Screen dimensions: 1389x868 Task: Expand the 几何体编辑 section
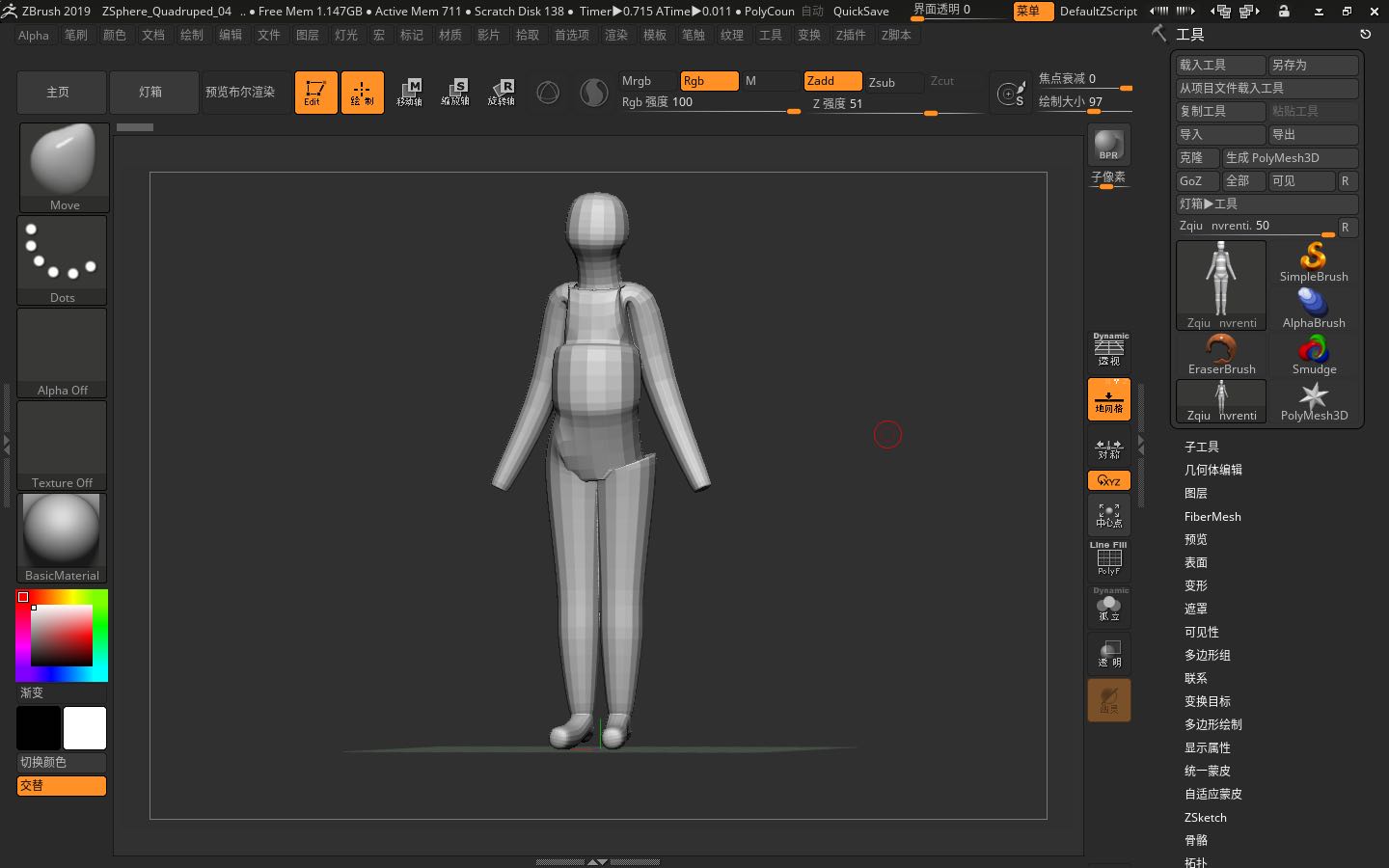[x=1212, y=470]
